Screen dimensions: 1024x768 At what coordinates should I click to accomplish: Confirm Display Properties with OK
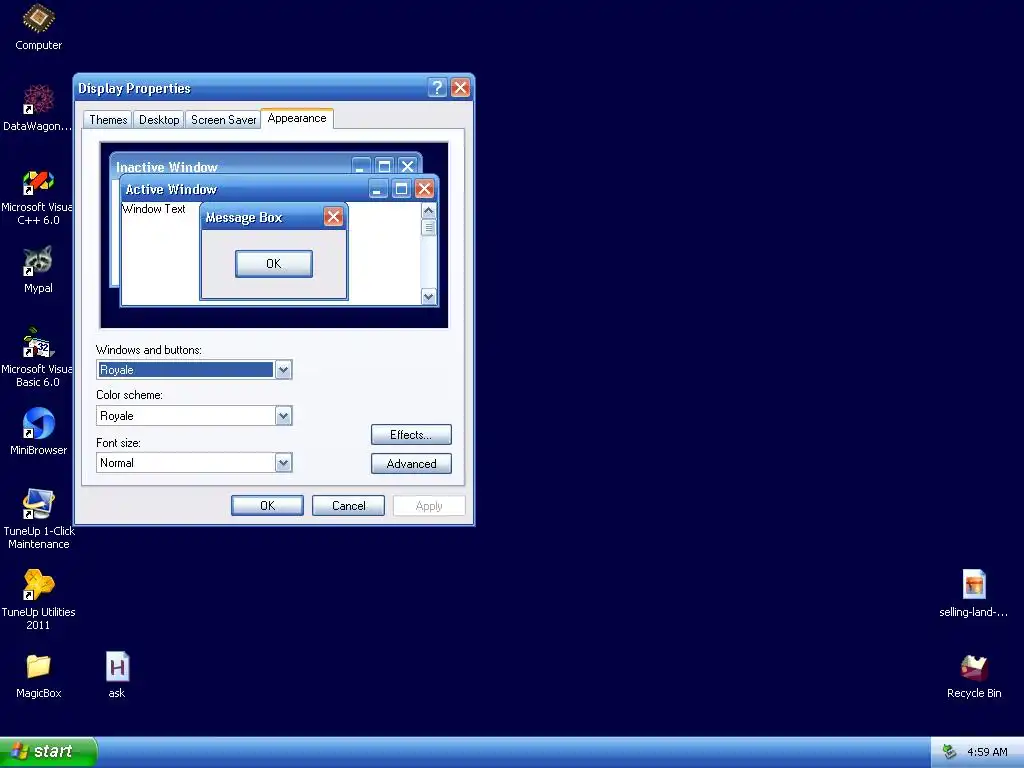[268, 505]
